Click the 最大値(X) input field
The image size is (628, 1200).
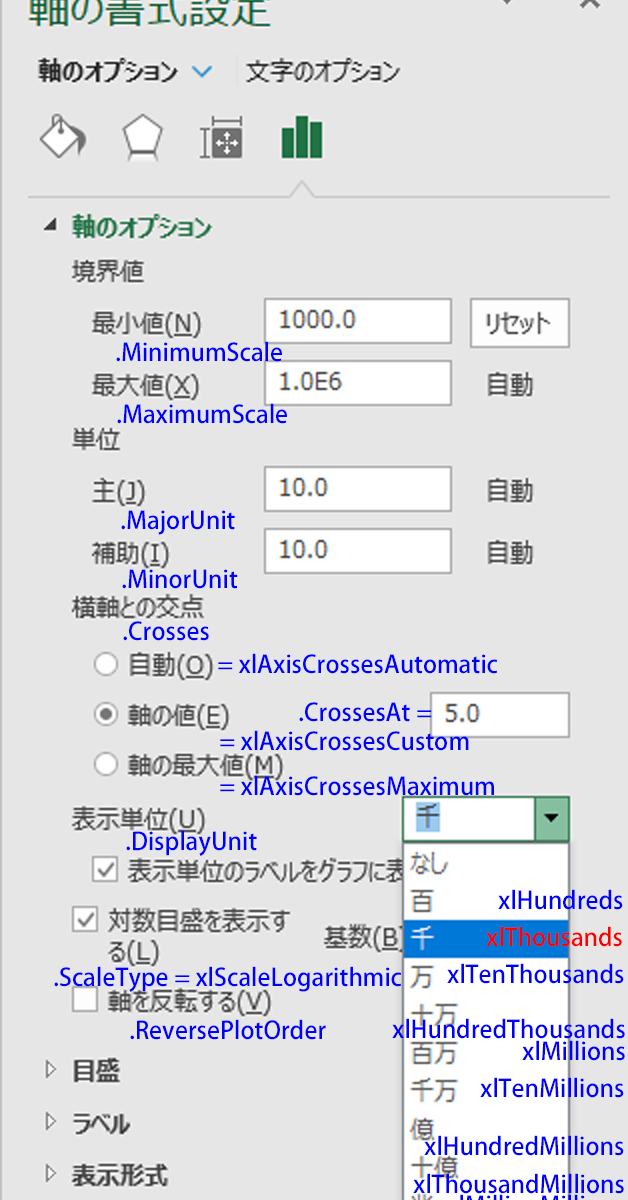click(357, 384)
